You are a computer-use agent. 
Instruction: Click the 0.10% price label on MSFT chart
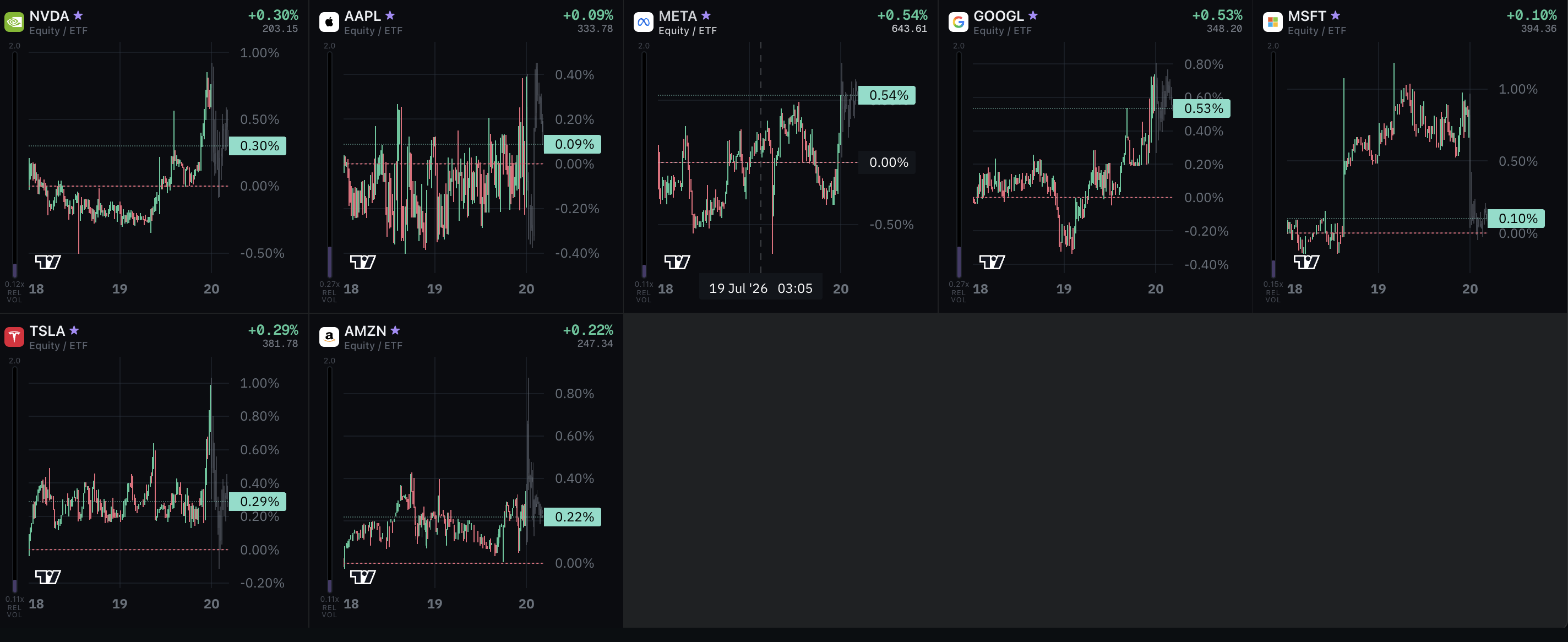coord(1516,218)
